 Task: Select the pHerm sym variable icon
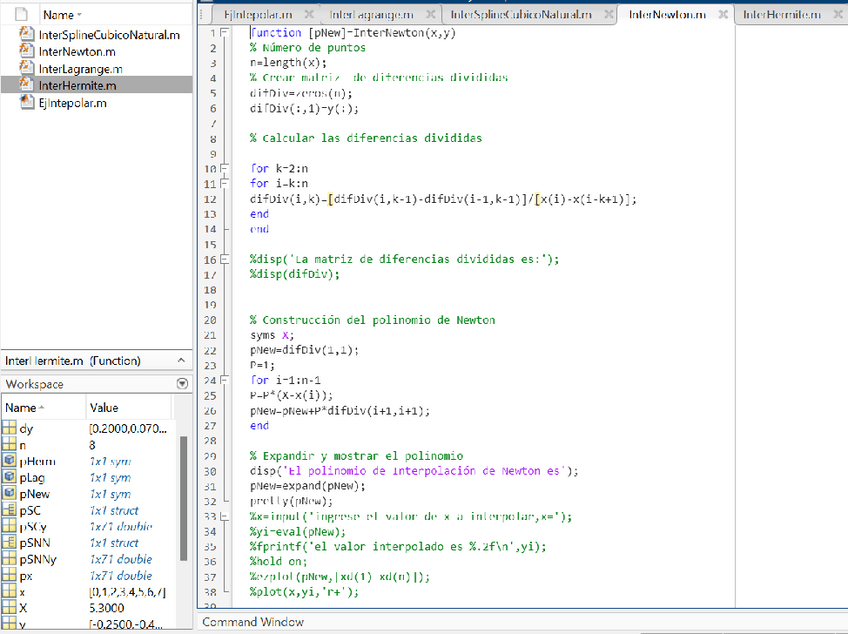pos(9,461)
